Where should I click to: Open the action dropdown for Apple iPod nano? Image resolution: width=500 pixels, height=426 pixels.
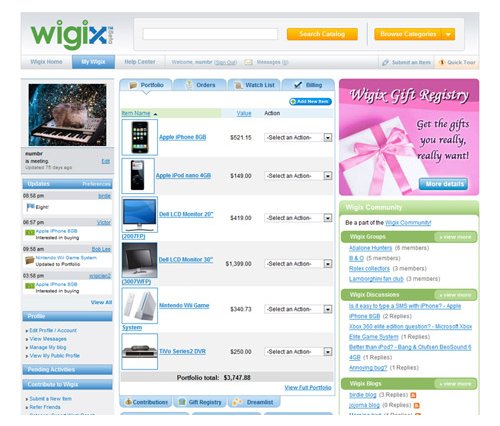[298, 176]
